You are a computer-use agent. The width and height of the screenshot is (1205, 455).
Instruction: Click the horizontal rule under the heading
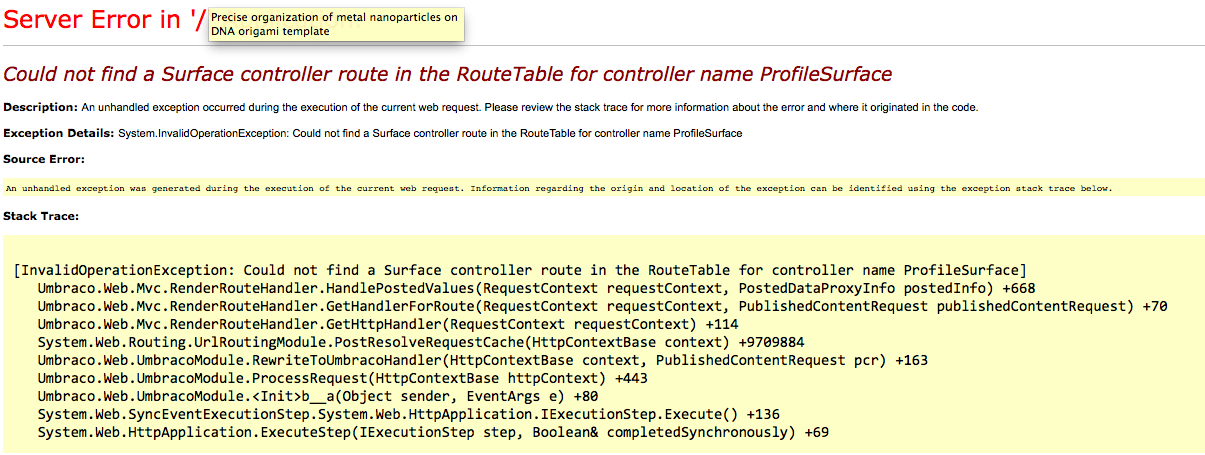[604, 46]
